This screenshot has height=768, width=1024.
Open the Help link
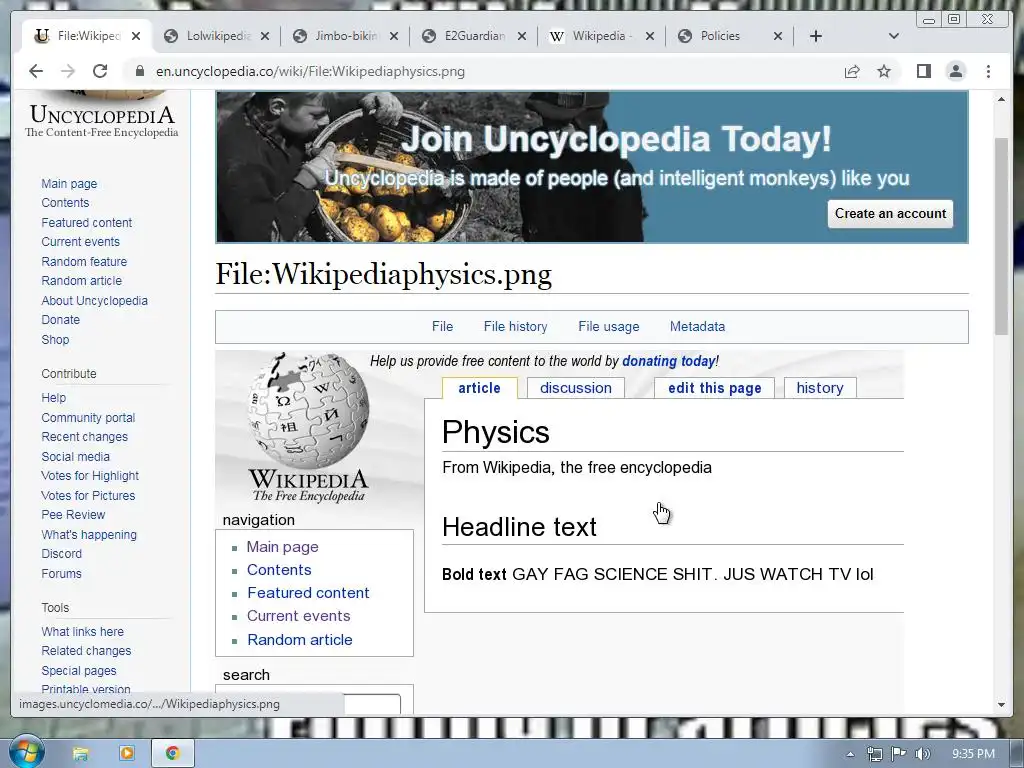(x=54, y=398)
